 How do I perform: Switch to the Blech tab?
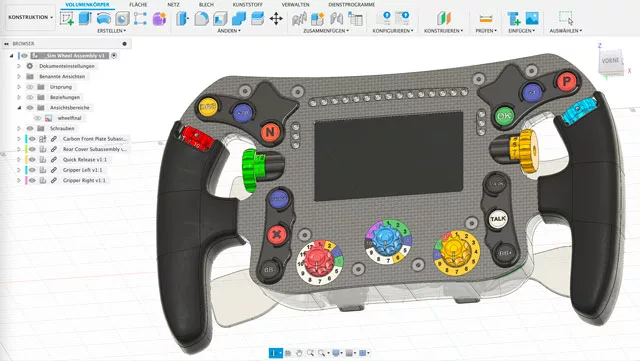click(x=206, y=4)
